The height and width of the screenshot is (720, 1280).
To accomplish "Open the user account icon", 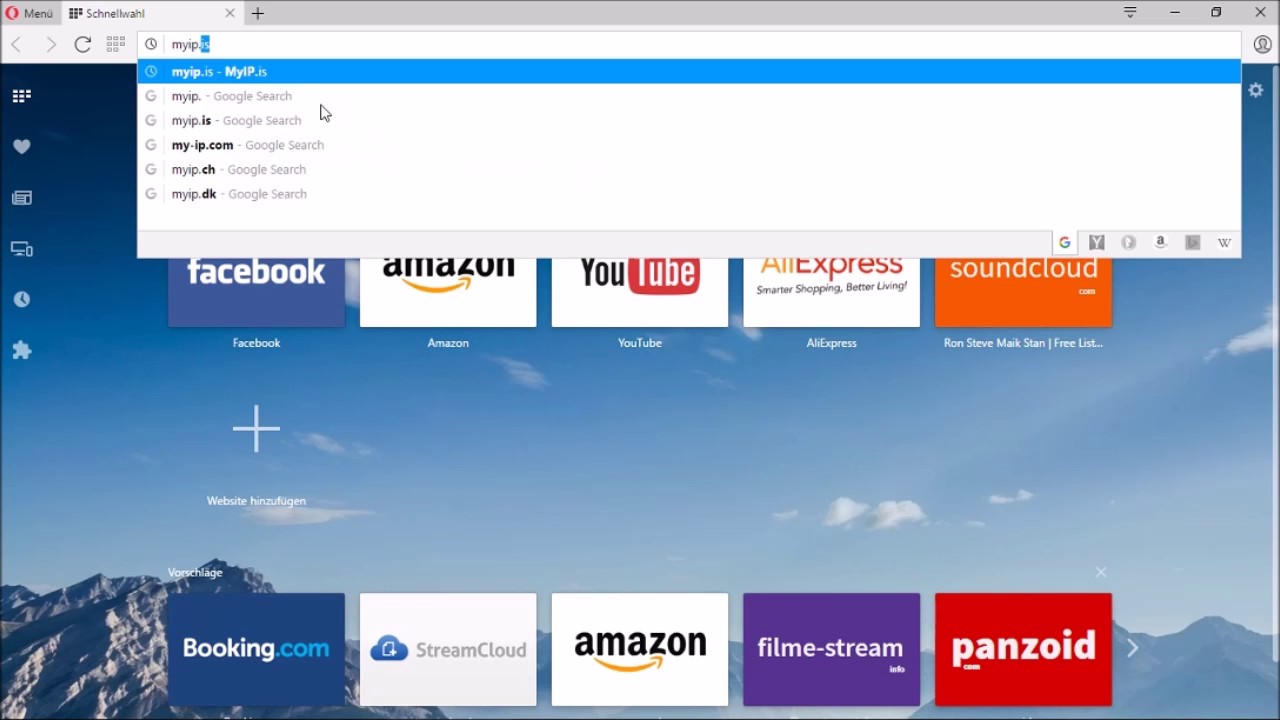I will click(1262, 44).
